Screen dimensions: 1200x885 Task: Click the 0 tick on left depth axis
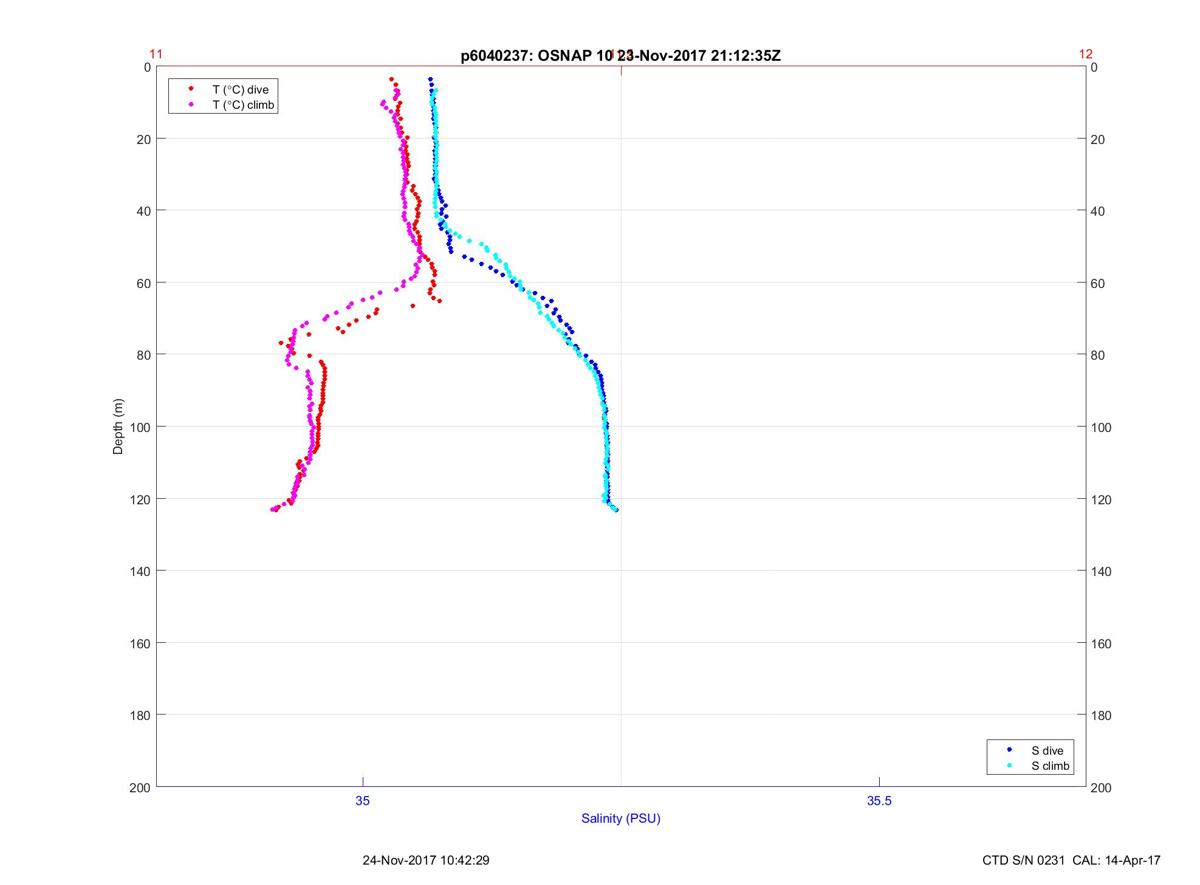[147, 67]
